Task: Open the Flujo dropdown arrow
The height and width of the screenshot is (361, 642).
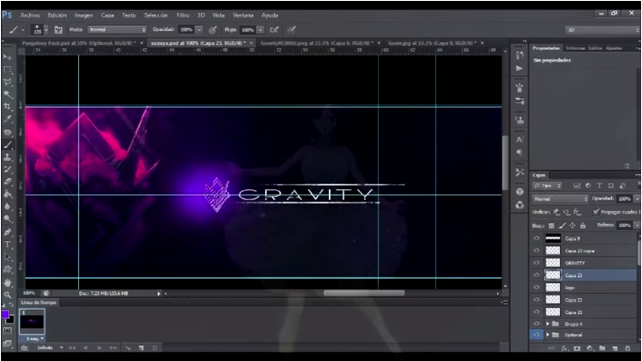Action: pyautogui.click(x=260, y=30)
